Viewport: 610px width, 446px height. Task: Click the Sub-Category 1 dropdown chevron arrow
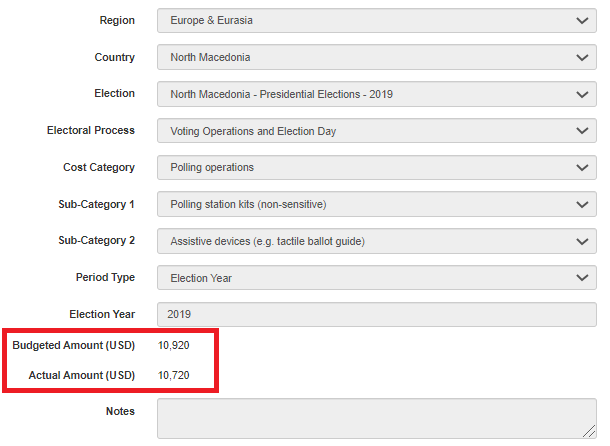point(583,205)
